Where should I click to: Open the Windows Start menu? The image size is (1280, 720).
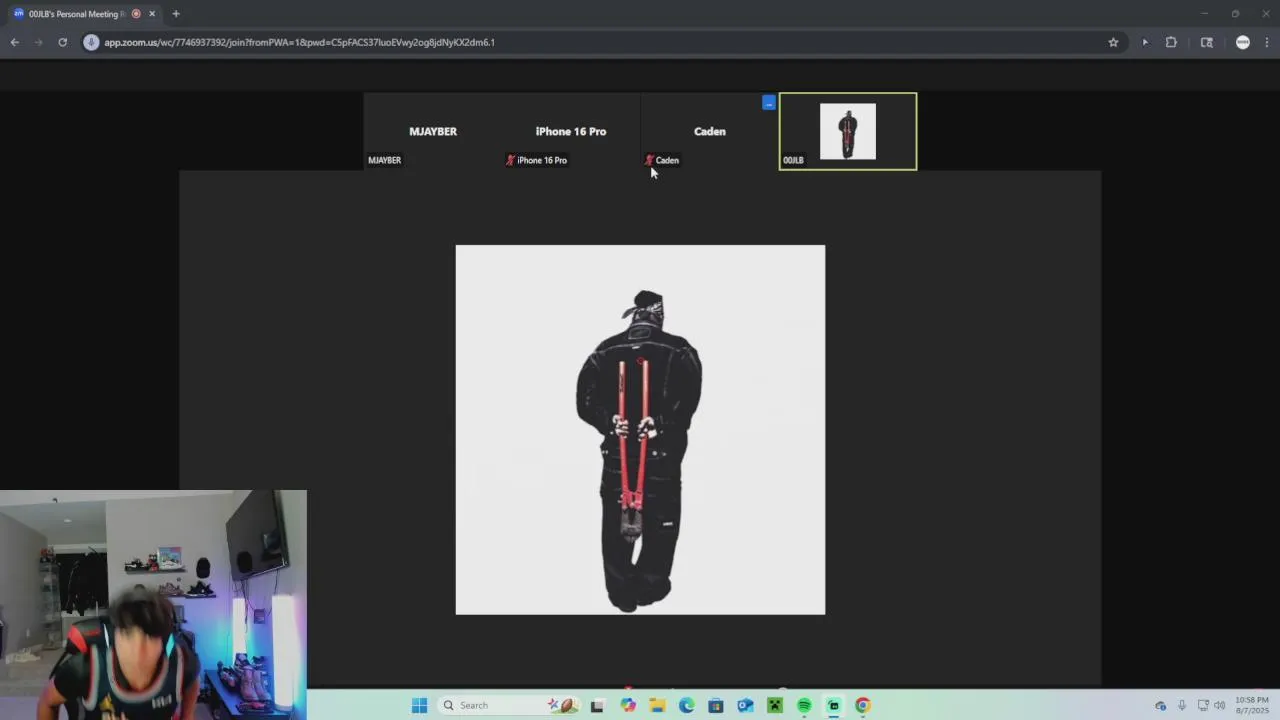[420, 705]
